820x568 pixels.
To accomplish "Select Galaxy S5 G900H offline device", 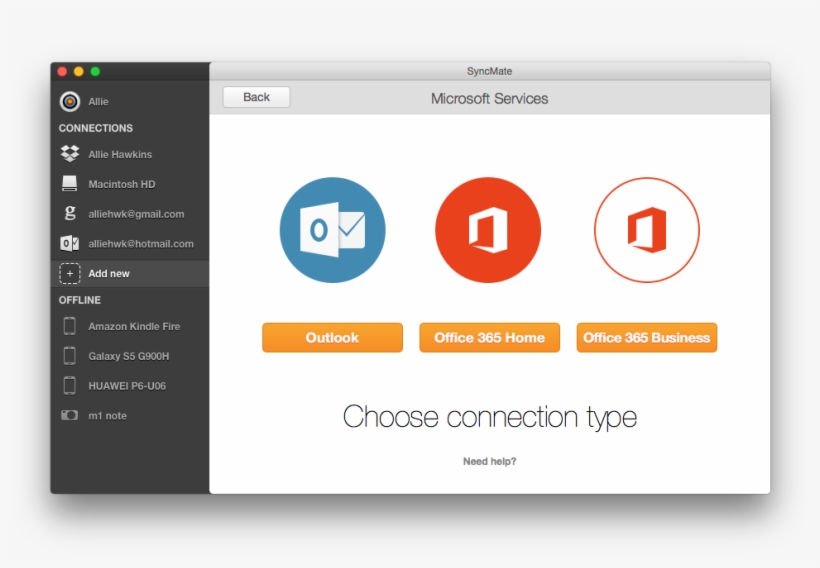I will [130, 356].
